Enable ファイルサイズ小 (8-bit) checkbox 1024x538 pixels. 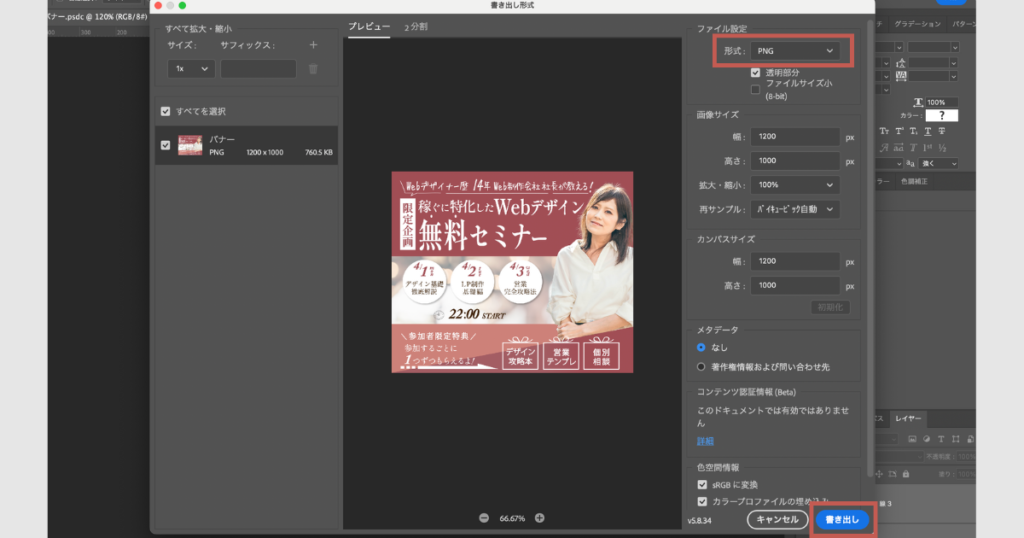[756, 89]
